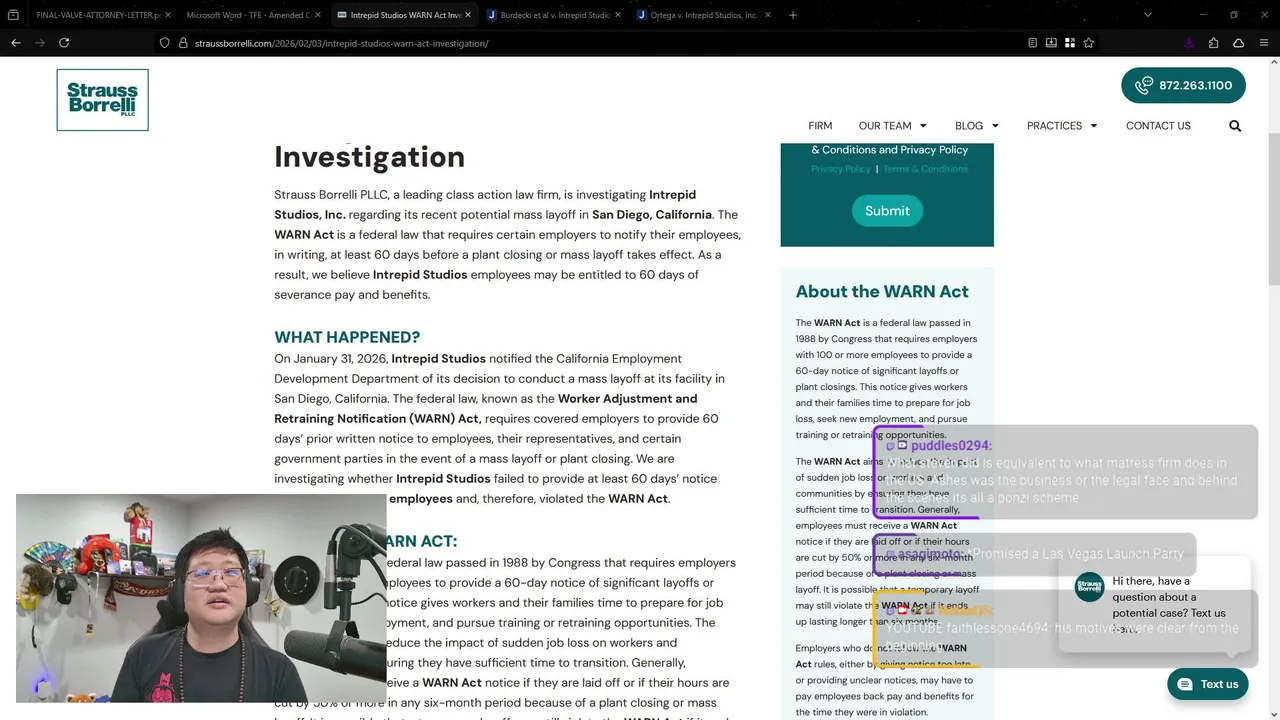This screenshot has width=1280, height=720.
Task: Close the Intrepid Studios WARN Act tab
Action: 468,15
